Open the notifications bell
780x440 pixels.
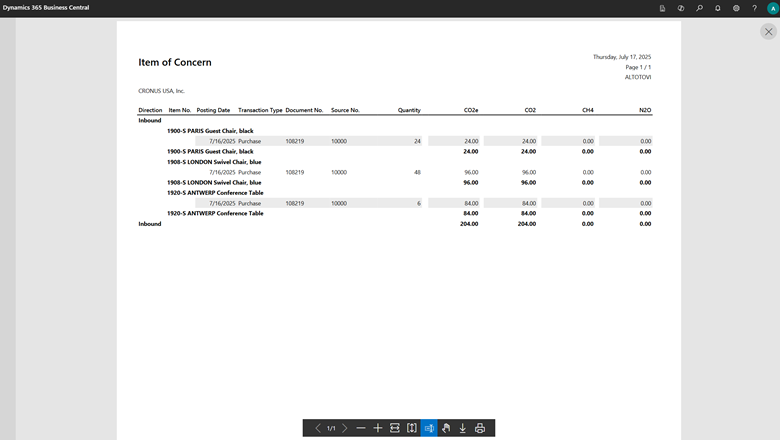coord(718,8)
